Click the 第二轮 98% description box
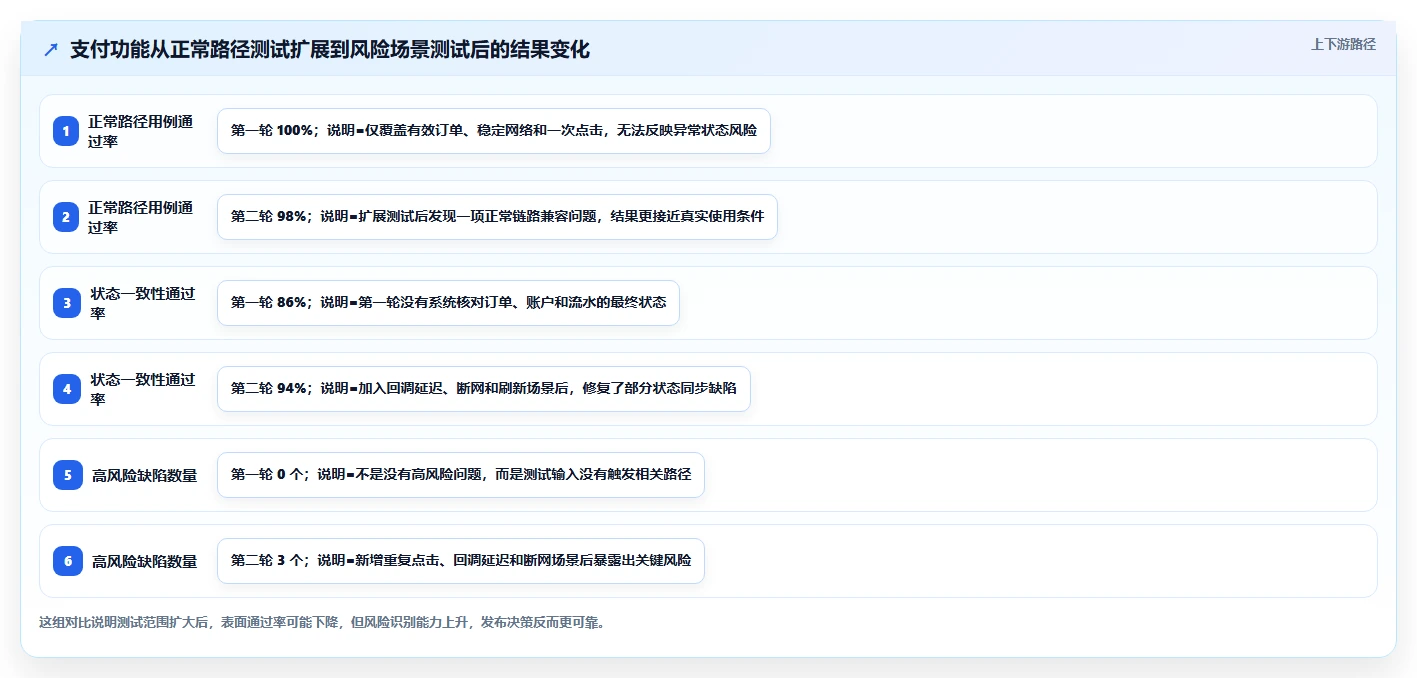The height and width of the screenshot is (678, 1417). 497,217
